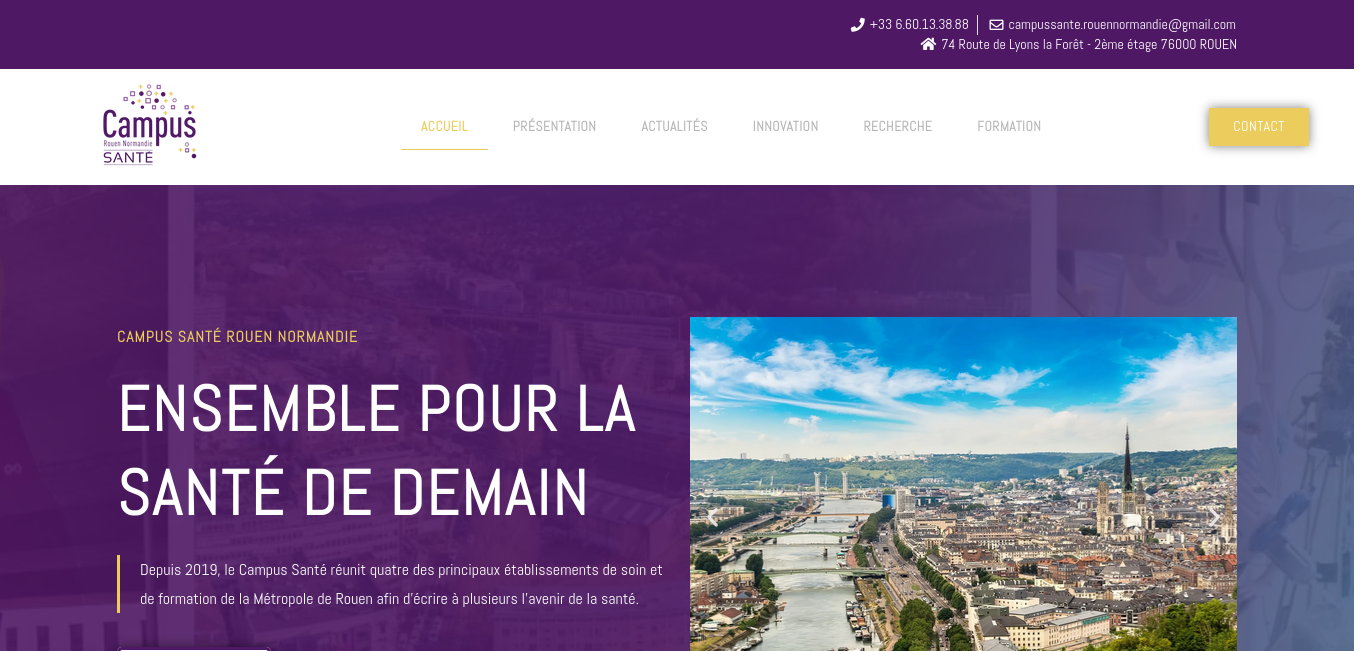Viewport: 1366px width, 651px height.
Task: Click the outlined button under the intro paragraph
Action: tap(194, 649)
